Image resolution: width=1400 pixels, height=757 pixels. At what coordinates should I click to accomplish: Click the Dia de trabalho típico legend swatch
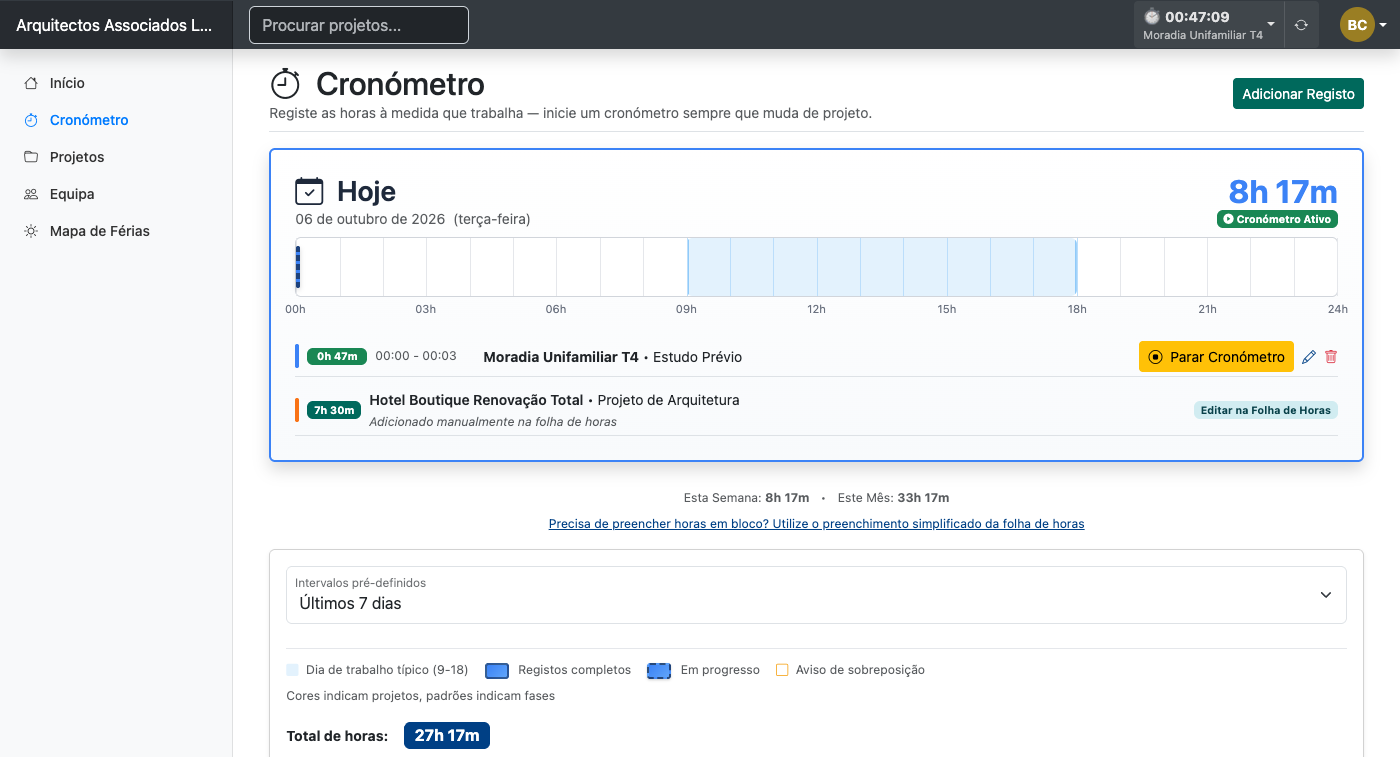pos(292,670)
